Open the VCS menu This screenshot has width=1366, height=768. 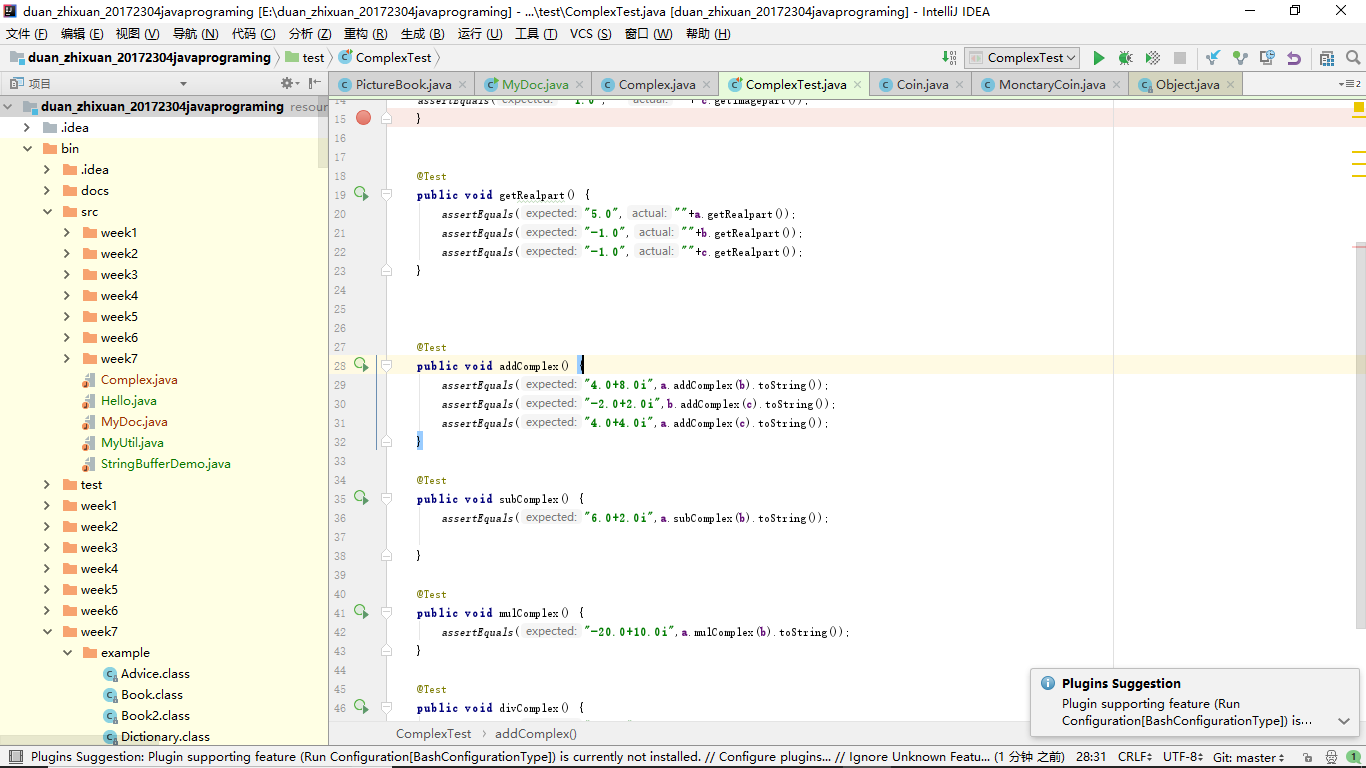click(x=590, y=34)
